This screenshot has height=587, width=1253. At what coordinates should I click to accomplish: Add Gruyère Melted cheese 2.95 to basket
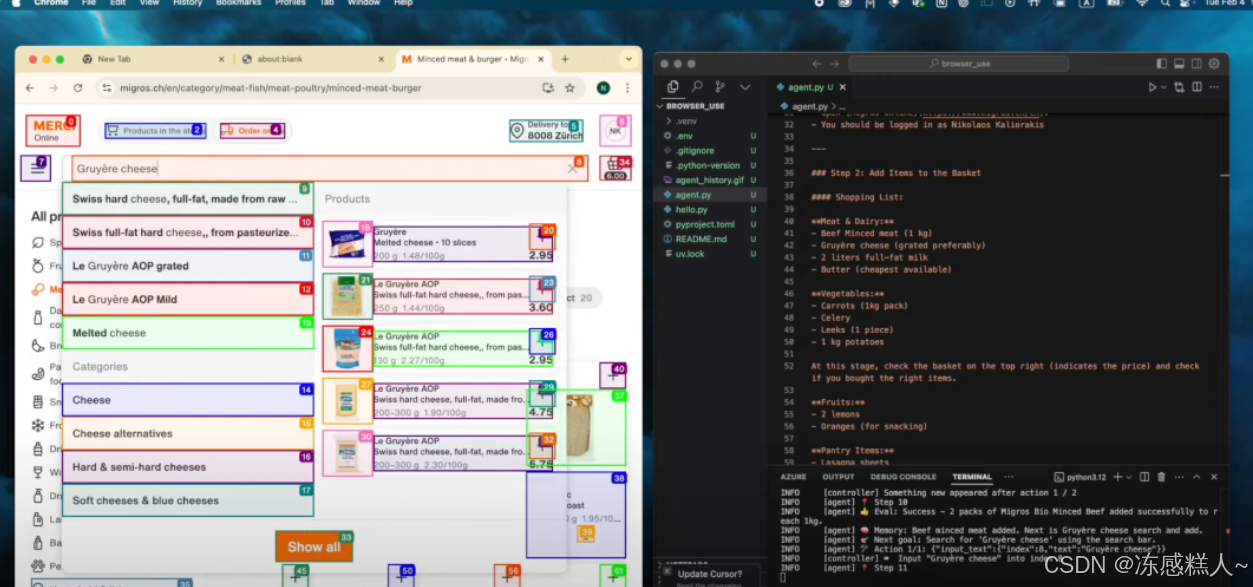tap(541, 237)
